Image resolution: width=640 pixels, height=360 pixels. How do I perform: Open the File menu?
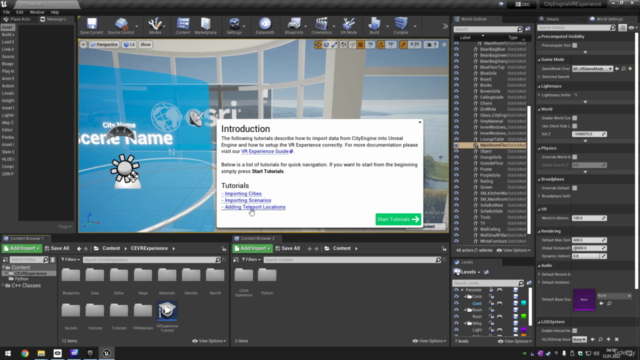pos(7,12)
